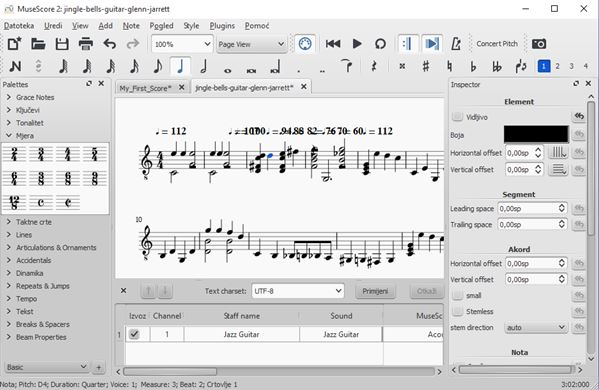
Task: Open the zoom 100% dropdown
Action: pyautogui.click(x=182, y=44)
